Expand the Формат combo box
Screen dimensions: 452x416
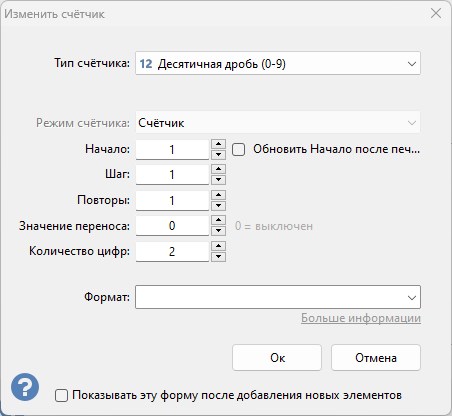tap(278, 297)
